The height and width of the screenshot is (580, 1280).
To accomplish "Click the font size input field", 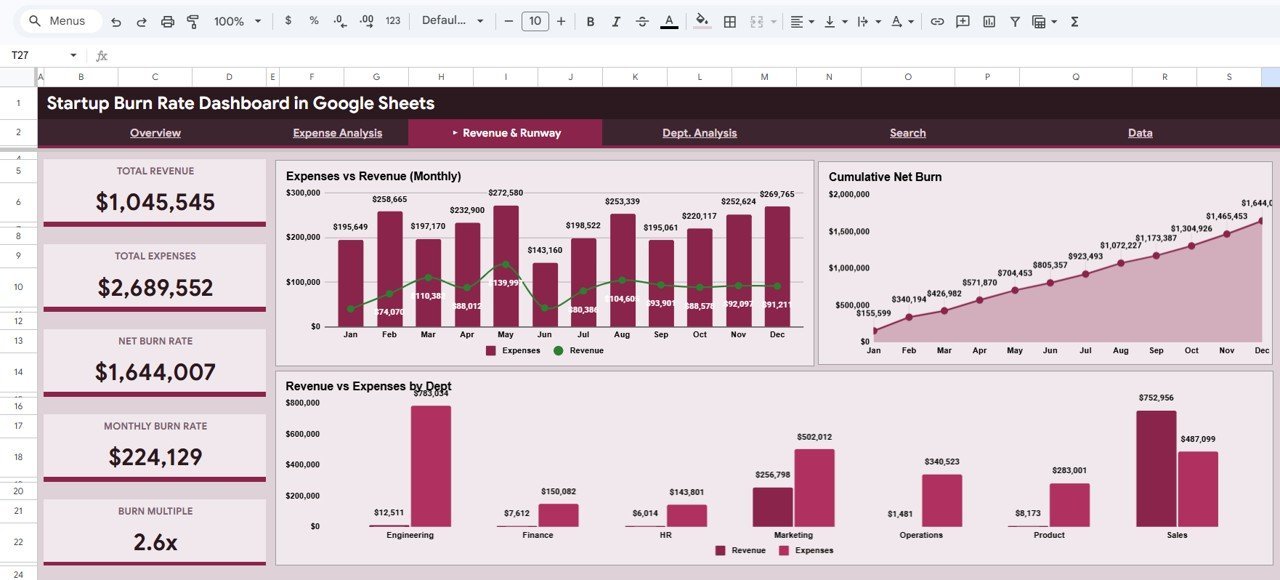I will coord(536,20).
